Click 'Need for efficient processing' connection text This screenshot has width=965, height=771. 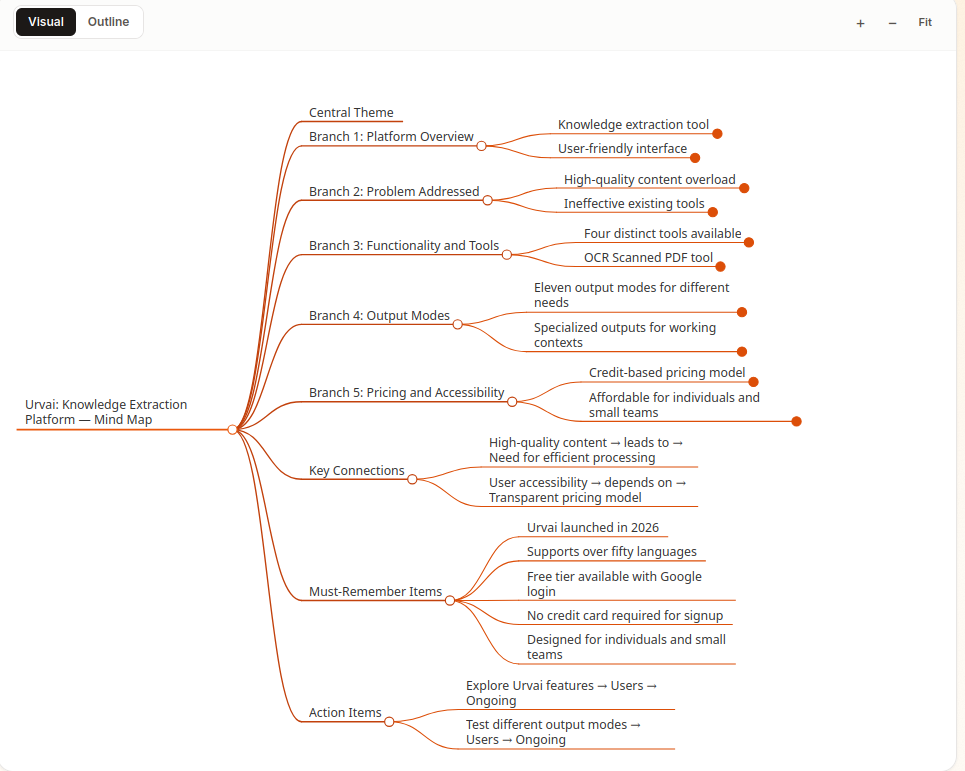(x=572, y=458)
